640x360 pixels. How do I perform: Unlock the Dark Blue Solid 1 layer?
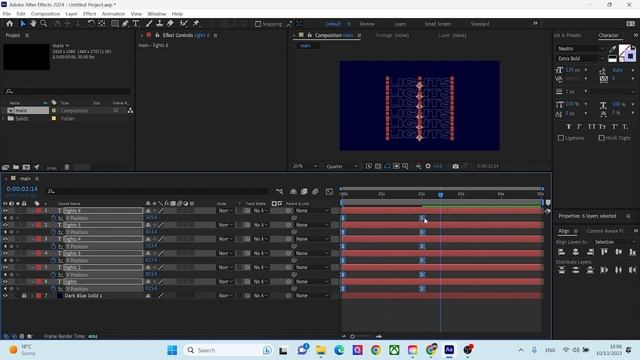24,296
